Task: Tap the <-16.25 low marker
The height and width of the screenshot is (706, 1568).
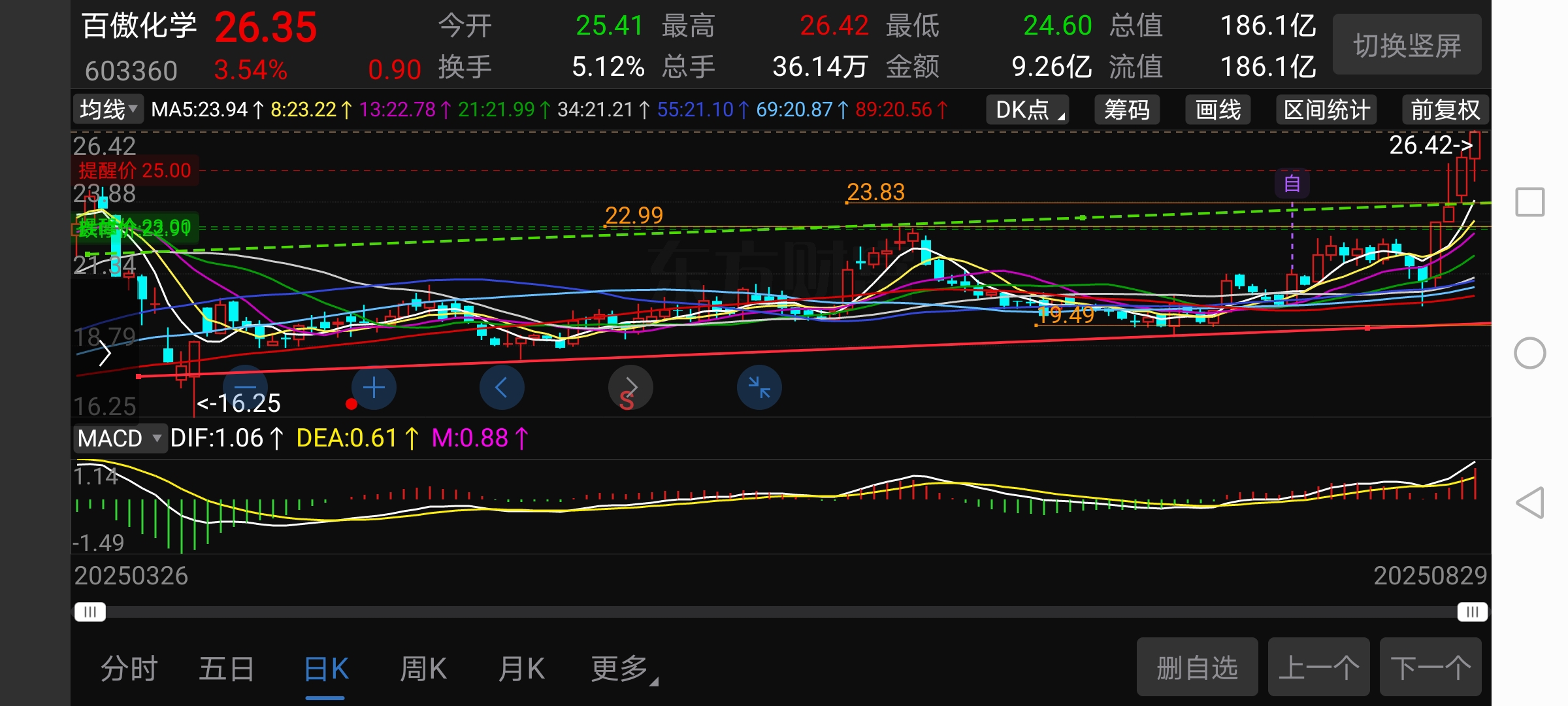Action: click(238, 403)
